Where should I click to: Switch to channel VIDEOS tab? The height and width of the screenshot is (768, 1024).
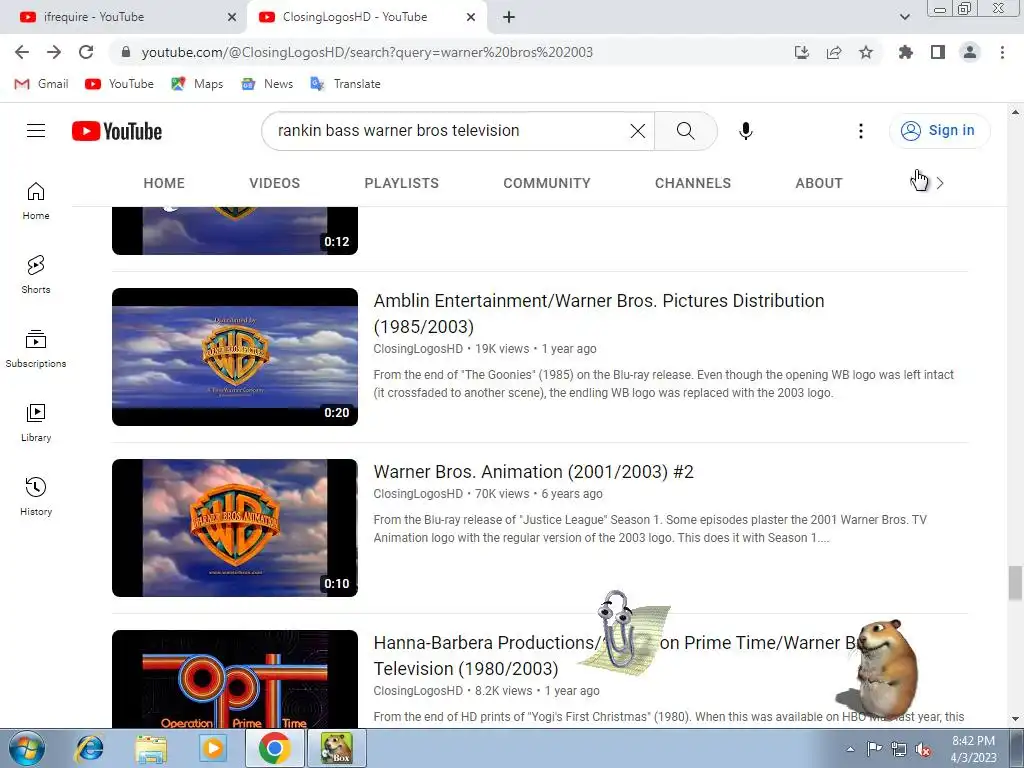[x=274, y=184]
